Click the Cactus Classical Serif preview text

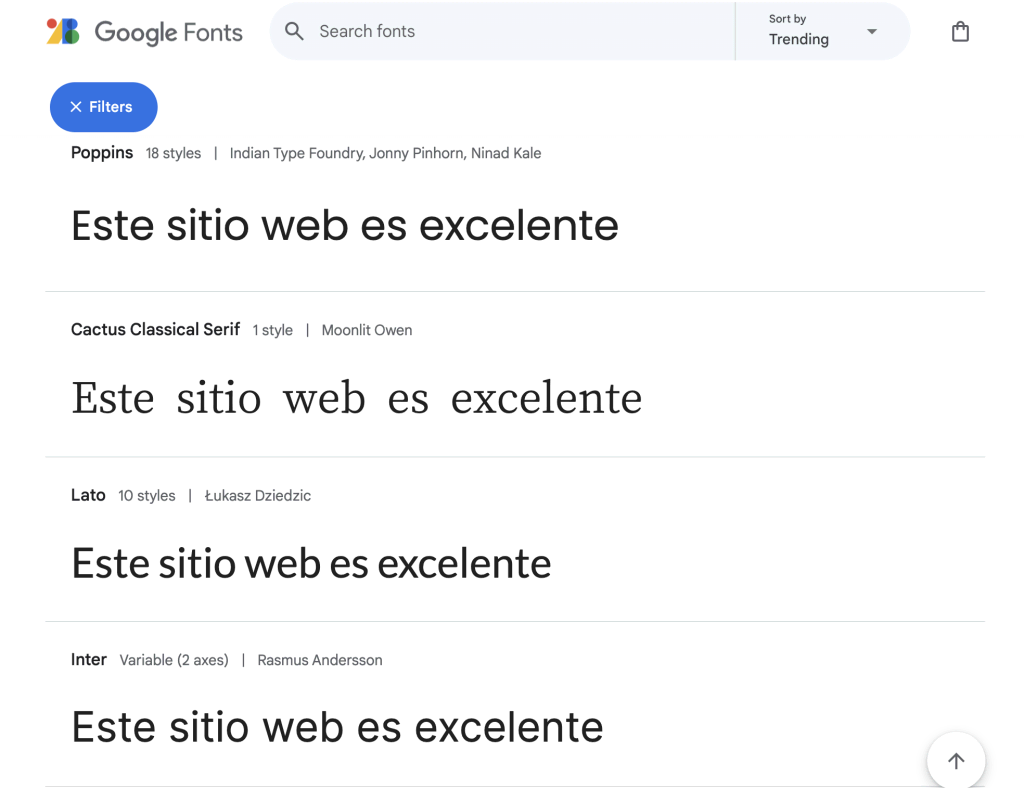(356, 398)
